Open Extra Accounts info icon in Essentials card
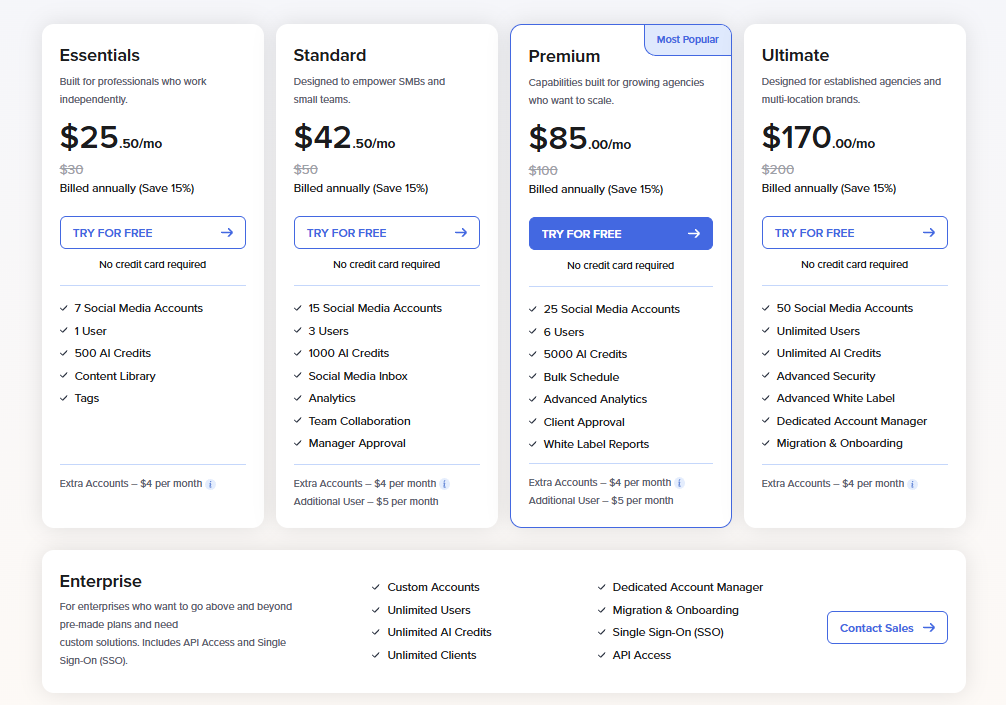The height and width of the screenshot is (705, 1006). (210, 484)
